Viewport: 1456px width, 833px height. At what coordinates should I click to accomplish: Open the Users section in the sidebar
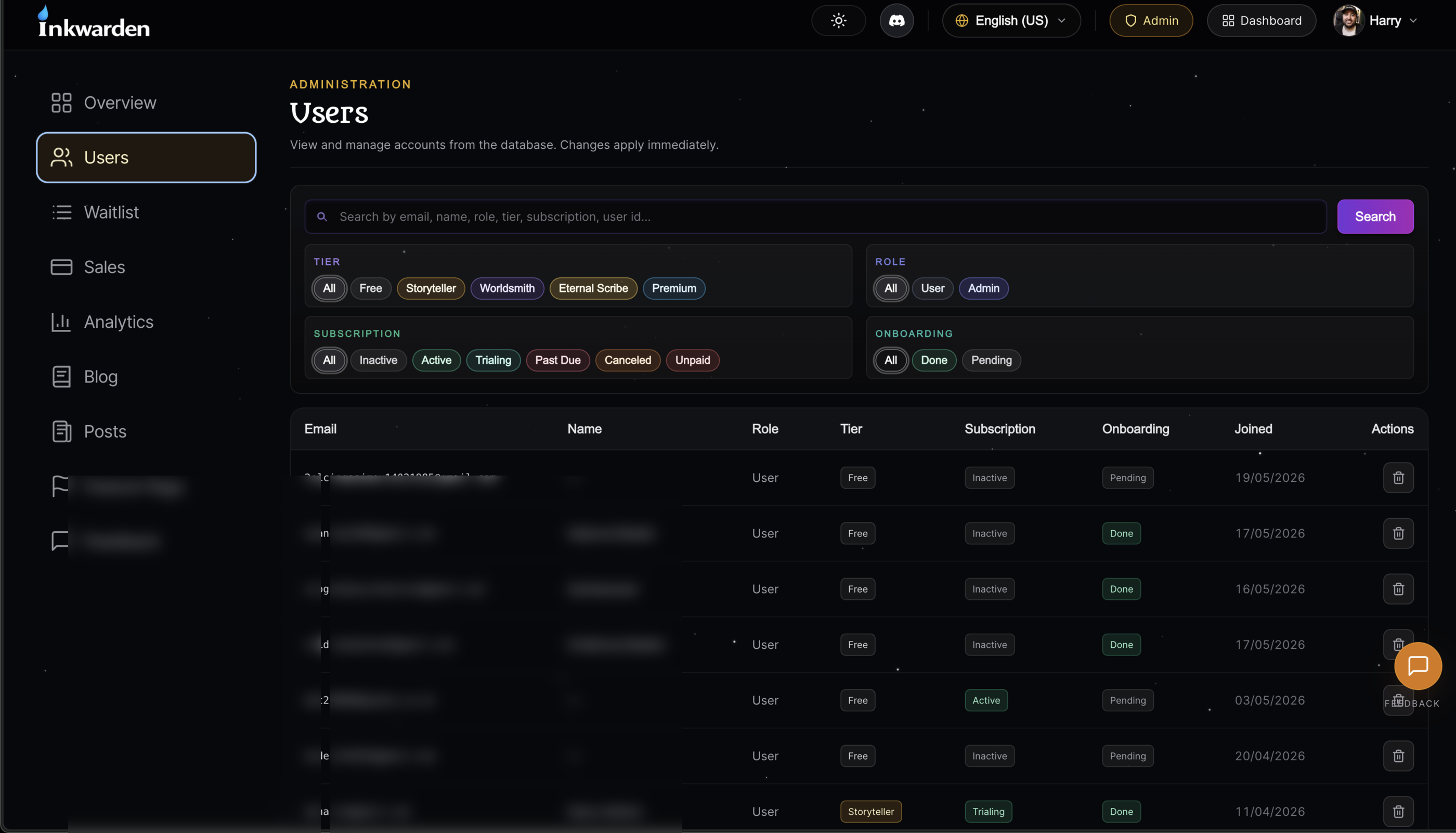(146, 157)
